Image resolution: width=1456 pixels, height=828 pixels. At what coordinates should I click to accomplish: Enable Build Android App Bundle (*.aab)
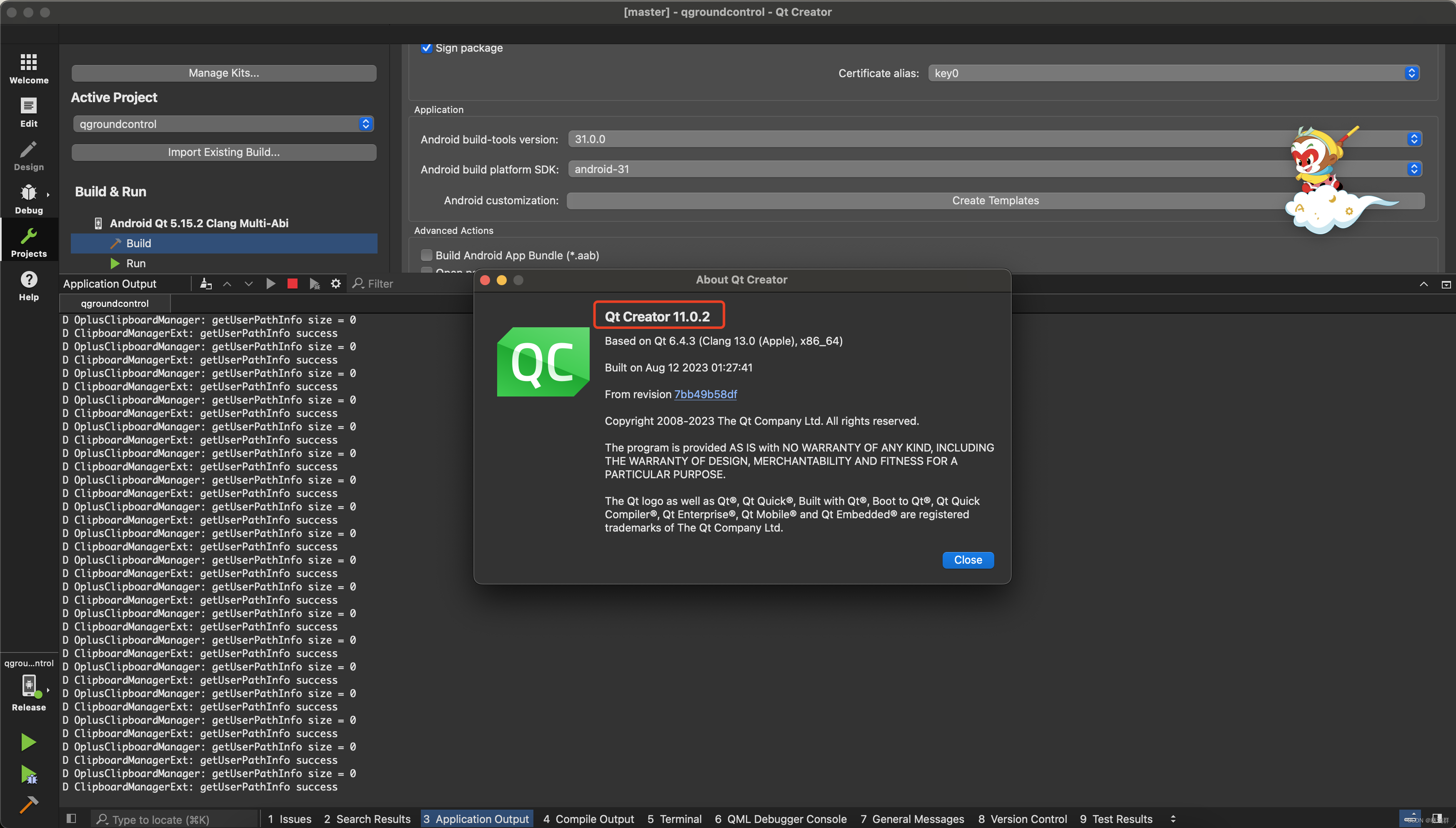pyautogui.click(x=427, y=255)
